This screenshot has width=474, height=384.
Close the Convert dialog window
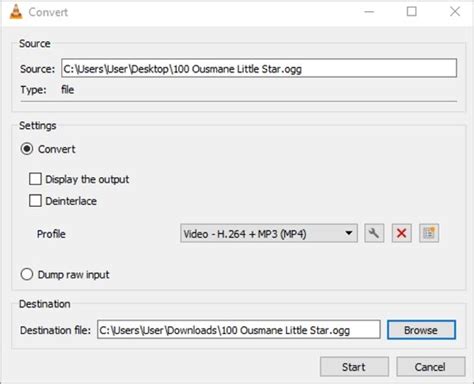[x=455, y=12]
